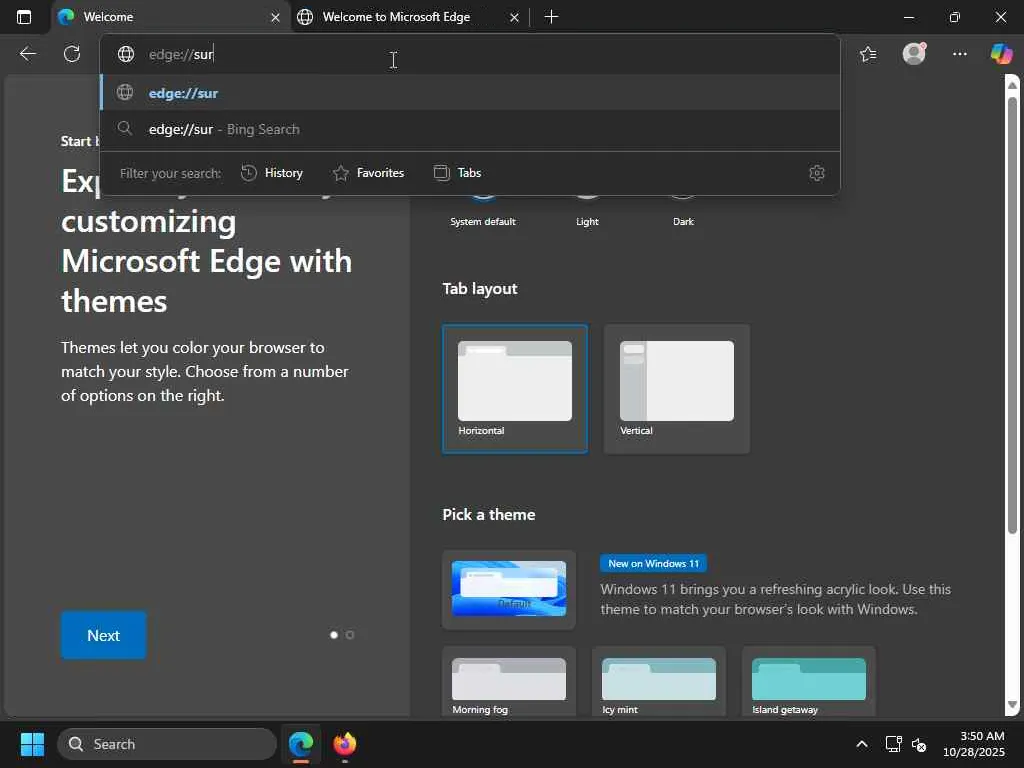Choose the Vertical tab layout
1024x768 pixels.
[x=677, y=389]
